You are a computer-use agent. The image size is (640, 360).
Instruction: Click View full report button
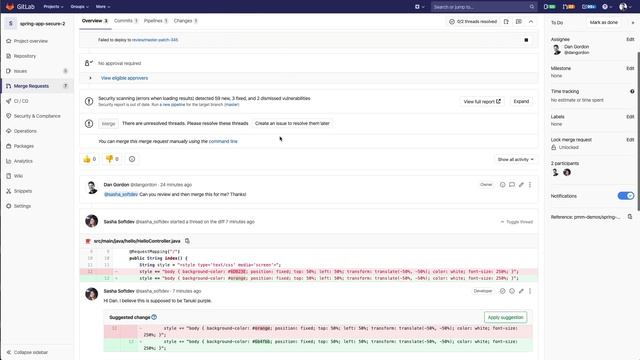click(482, 101)
